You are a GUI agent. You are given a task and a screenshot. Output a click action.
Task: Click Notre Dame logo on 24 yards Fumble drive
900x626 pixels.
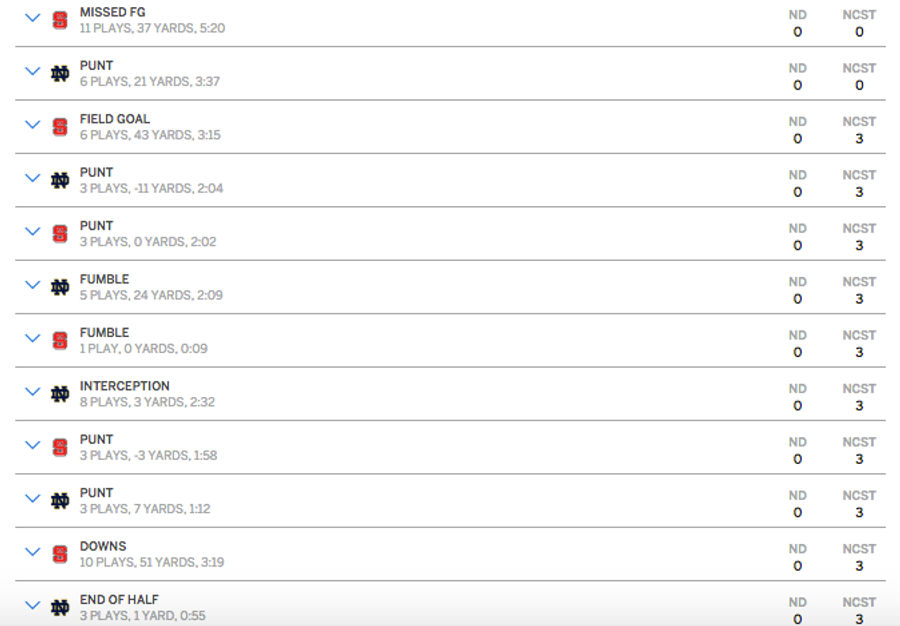(x=60, y=287)
